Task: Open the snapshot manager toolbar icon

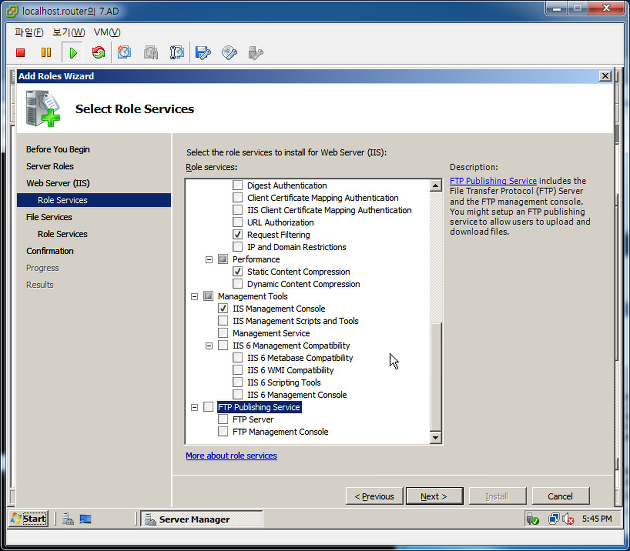Action: coord(177,52)
